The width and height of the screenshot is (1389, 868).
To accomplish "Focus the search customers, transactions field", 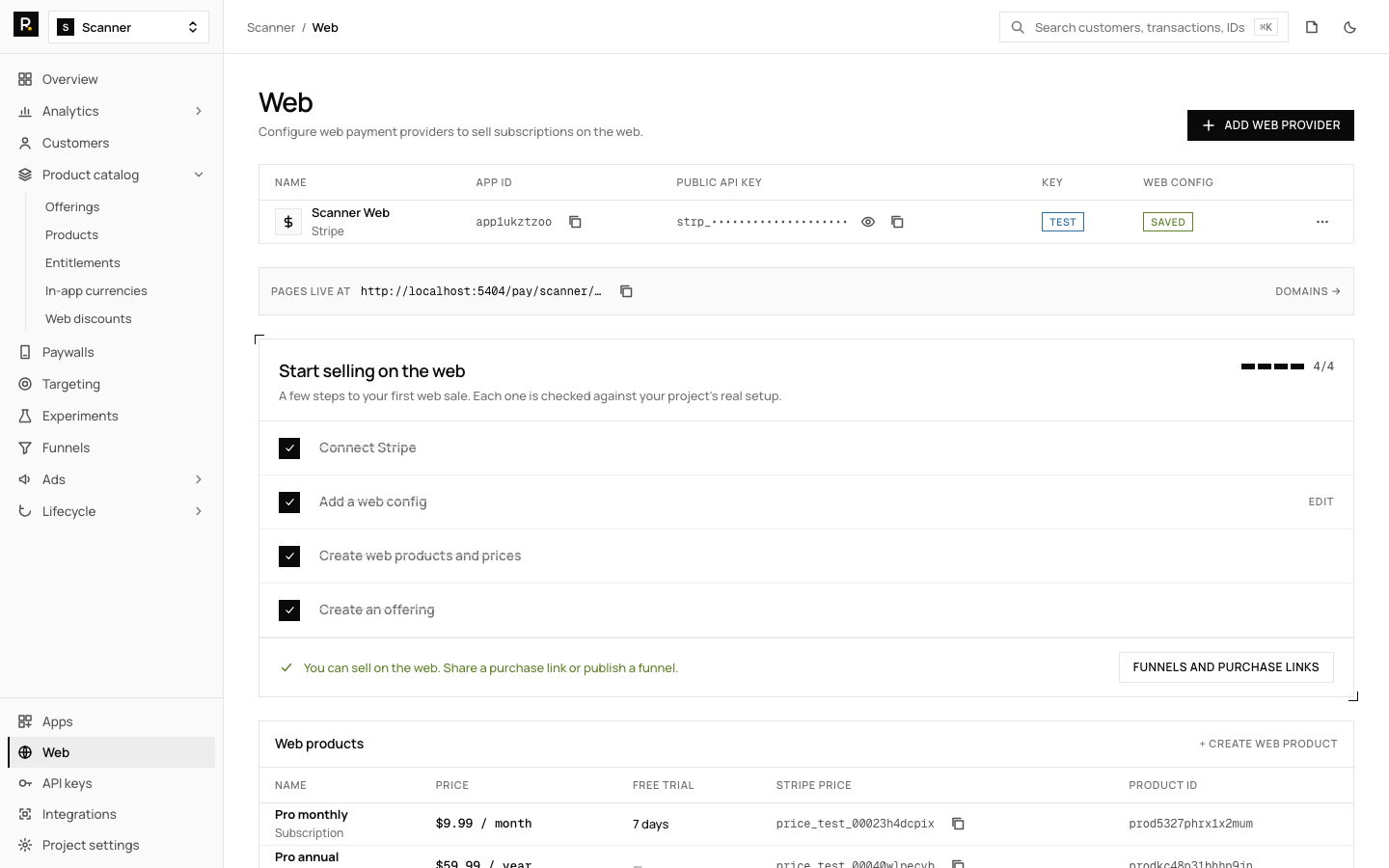I will point(1144,27).
